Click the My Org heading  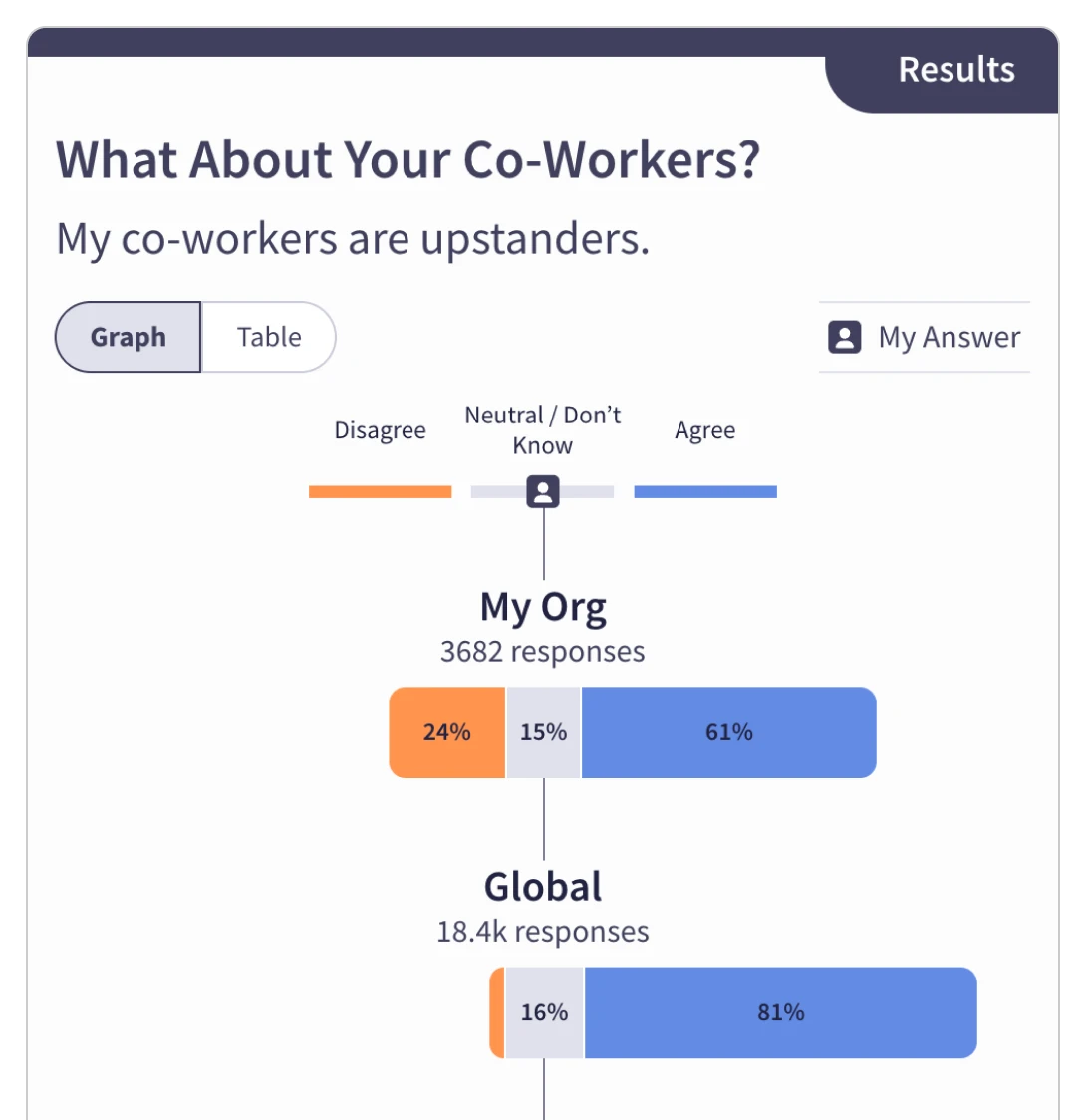[x=543, y=607]
